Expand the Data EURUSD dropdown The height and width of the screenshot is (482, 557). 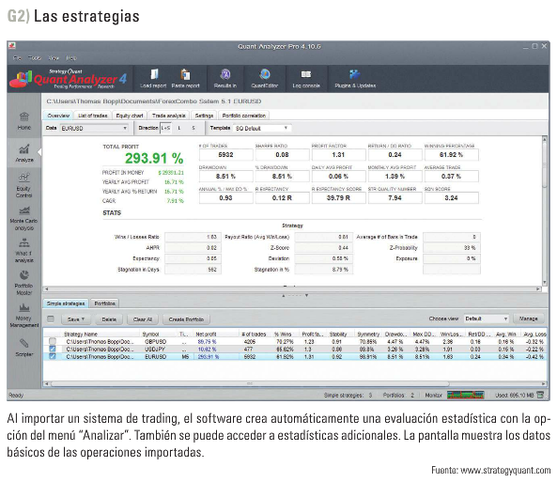[x=94, y=128]
